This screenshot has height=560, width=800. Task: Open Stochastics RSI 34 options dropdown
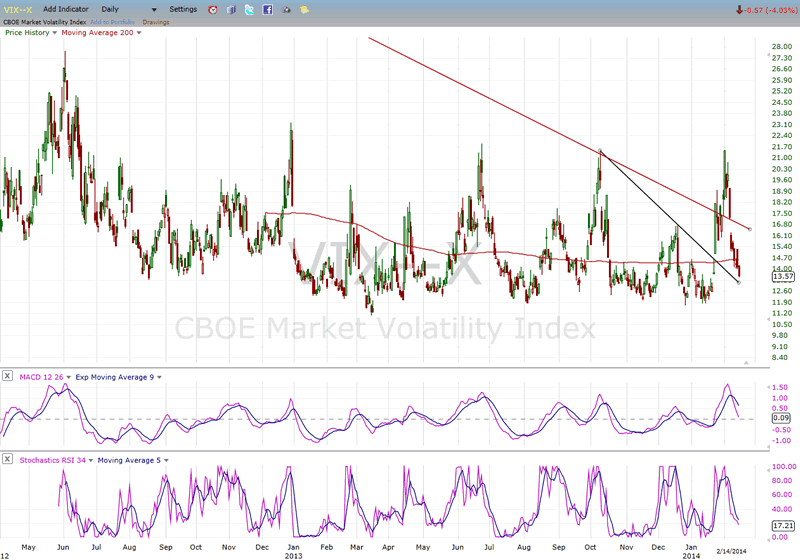click(x=91, y=461)
